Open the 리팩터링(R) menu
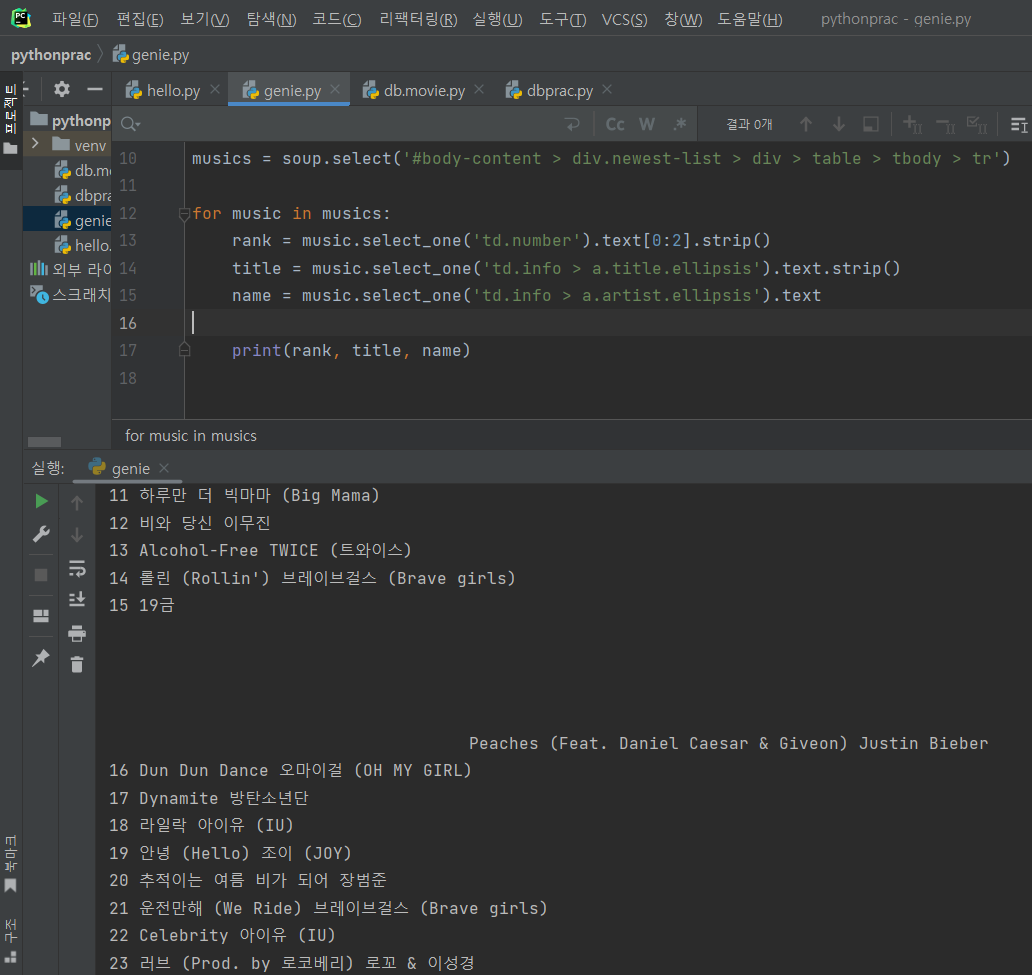The width and height of the screenshot is (1032, 975). coord(418,19)
